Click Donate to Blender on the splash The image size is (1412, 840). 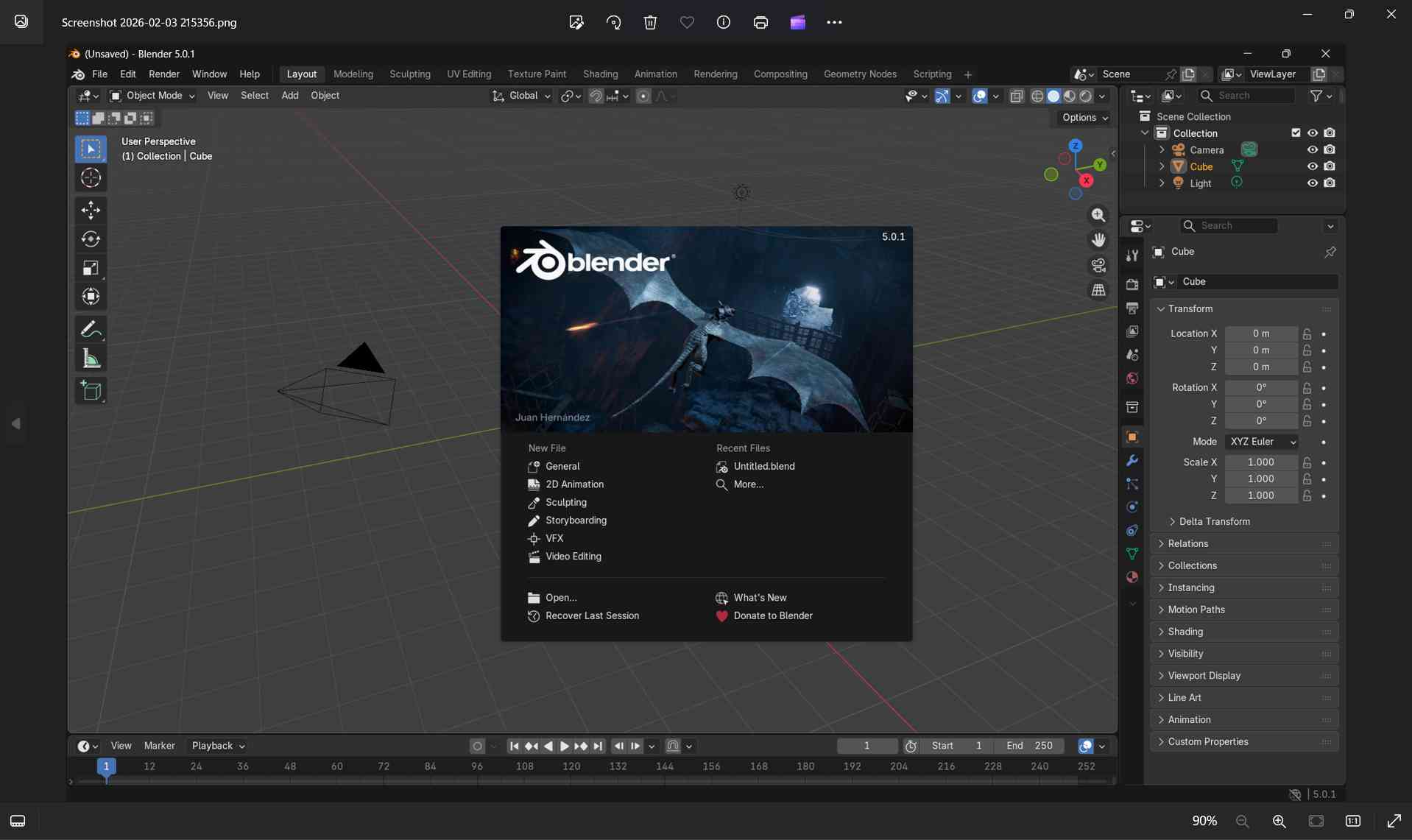774,616
